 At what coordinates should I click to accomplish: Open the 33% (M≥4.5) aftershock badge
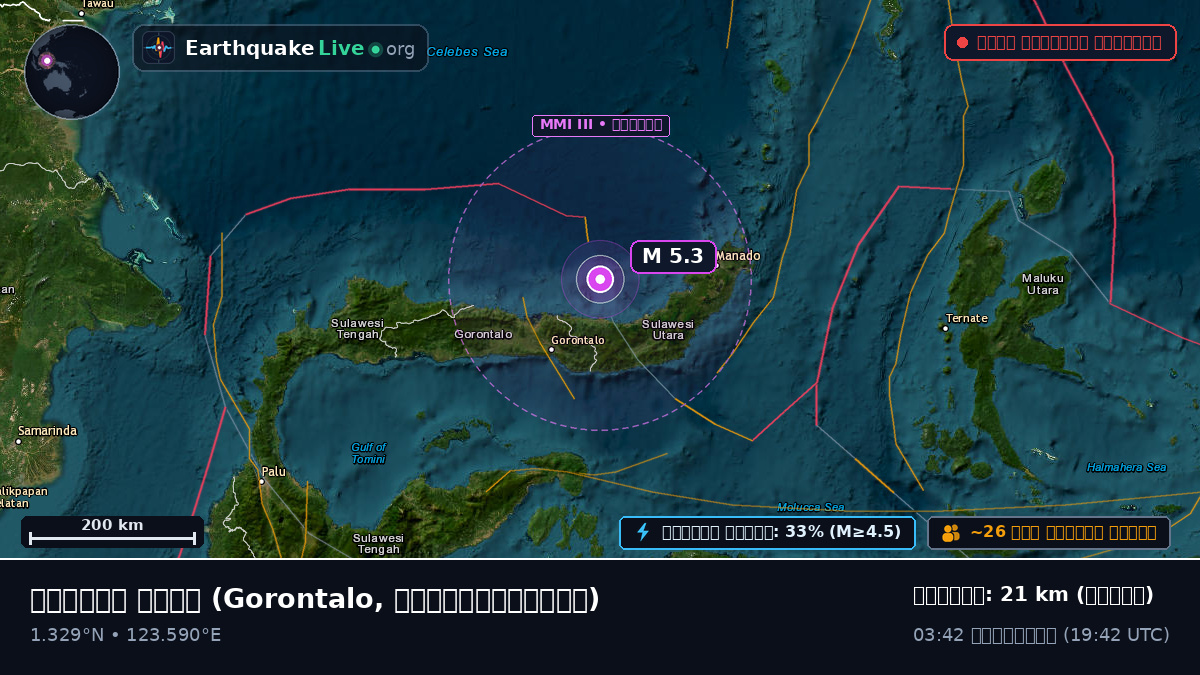(x=767, y=533)
